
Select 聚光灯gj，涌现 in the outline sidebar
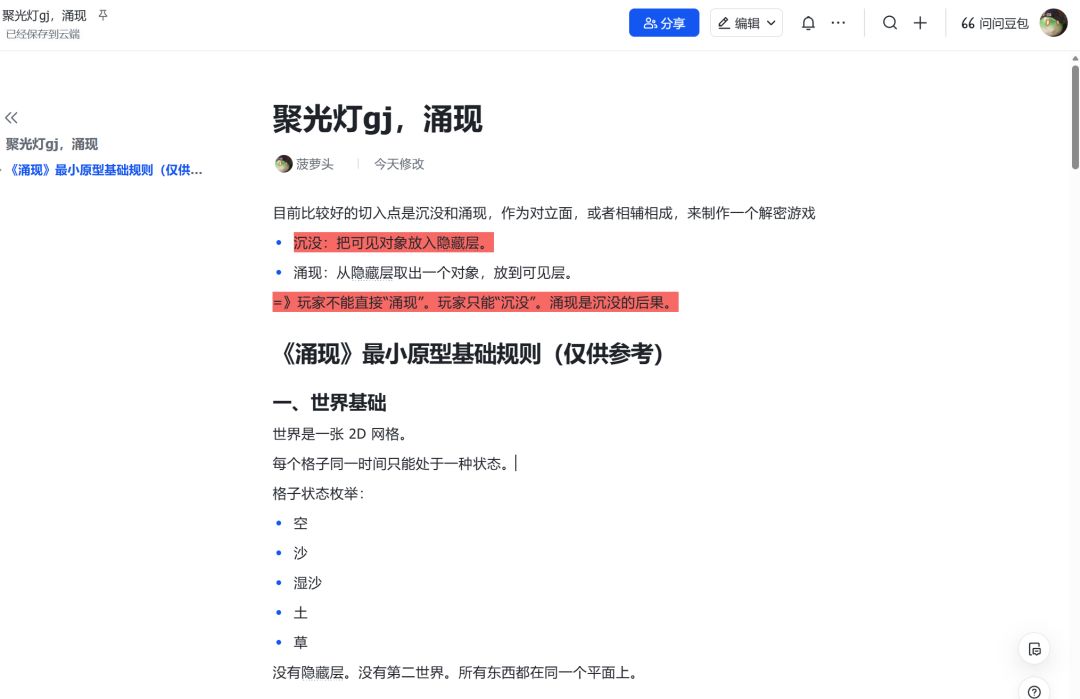point(52,144)
